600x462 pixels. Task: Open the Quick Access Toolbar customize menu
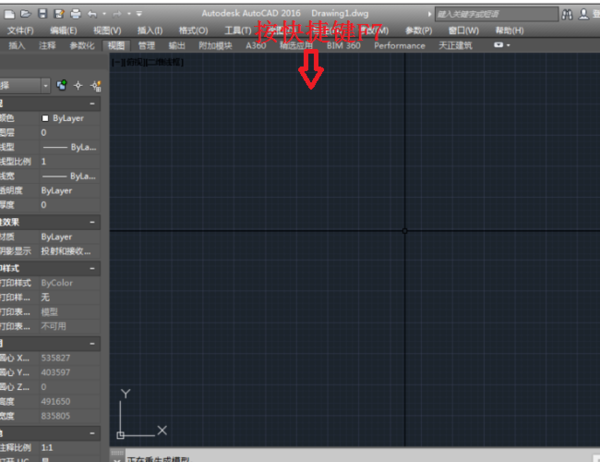[139, 14]
